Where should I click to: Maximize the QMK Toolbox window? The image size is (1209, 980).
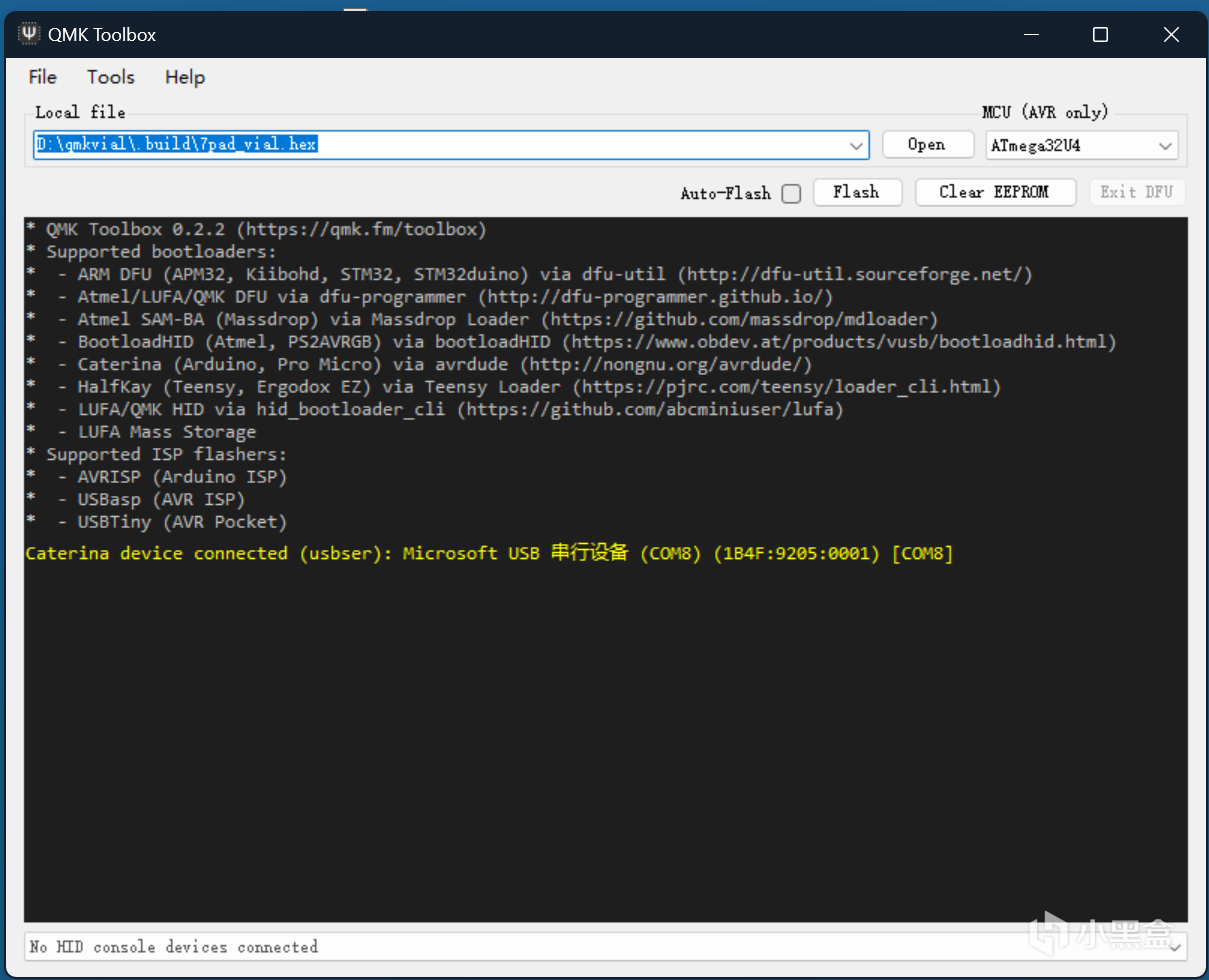click(x=1100, y=35)
